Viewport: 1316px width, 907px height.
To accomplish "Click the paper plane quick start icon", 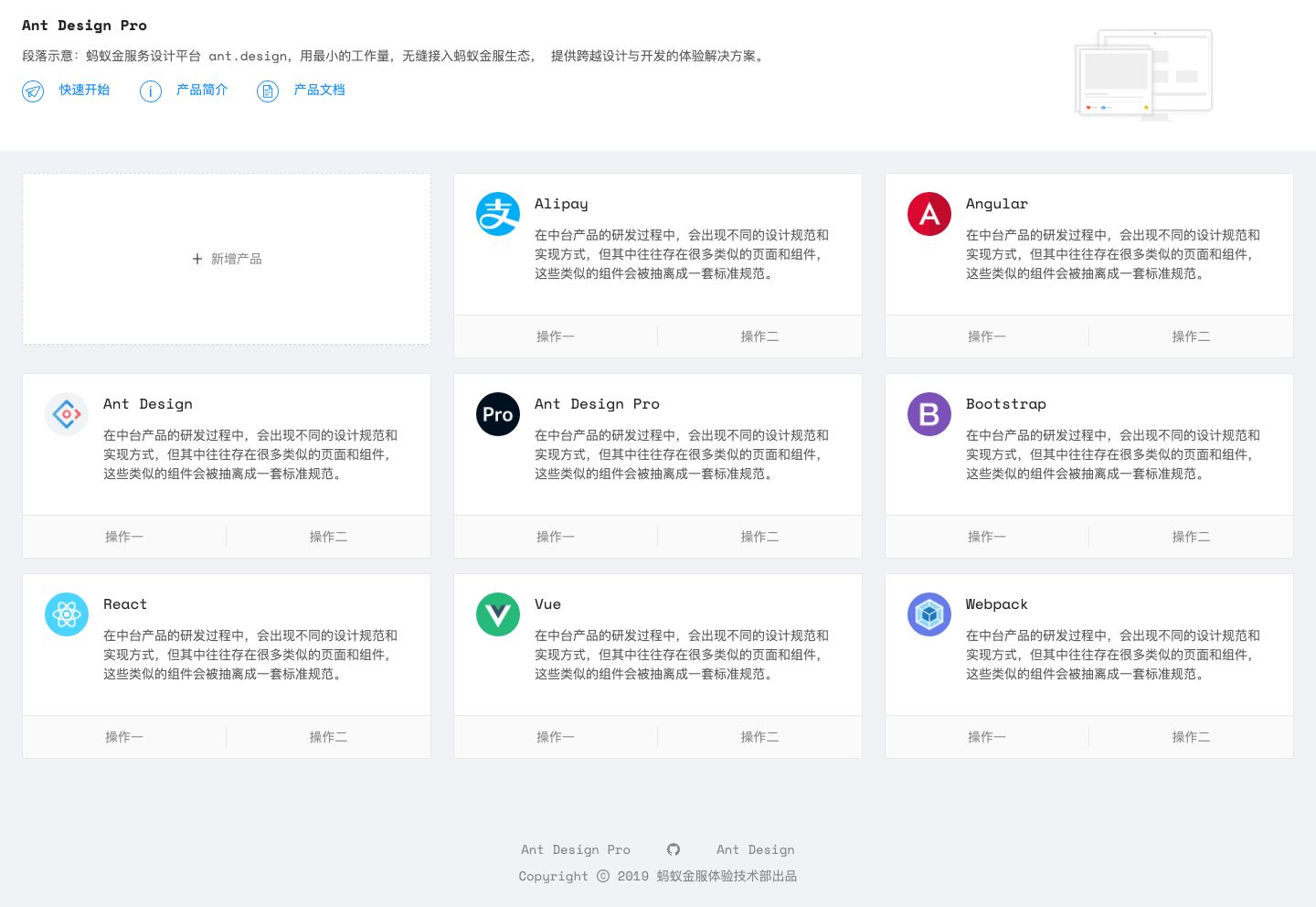I will coord(33,91).
